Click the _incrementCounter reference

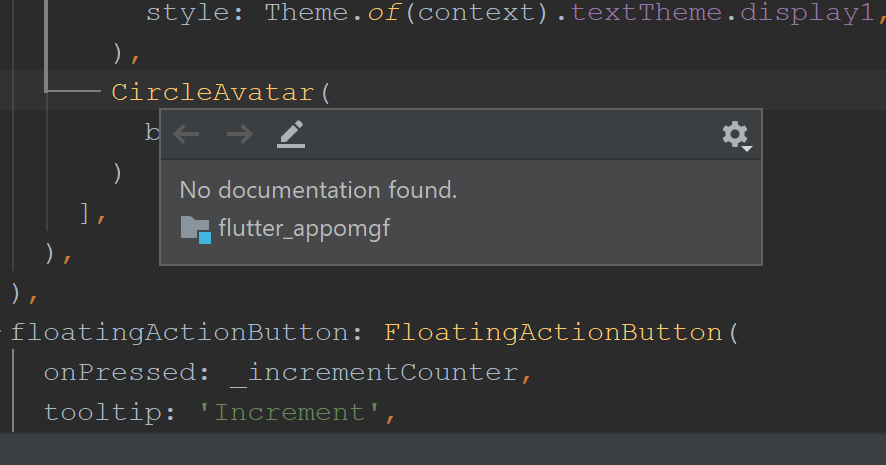[372, 372]
